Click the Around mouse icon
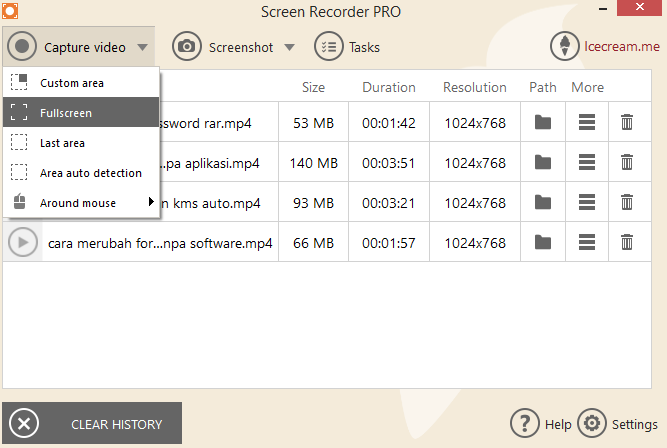The width and height of the screenshot is (667, 448). [19, 201]
